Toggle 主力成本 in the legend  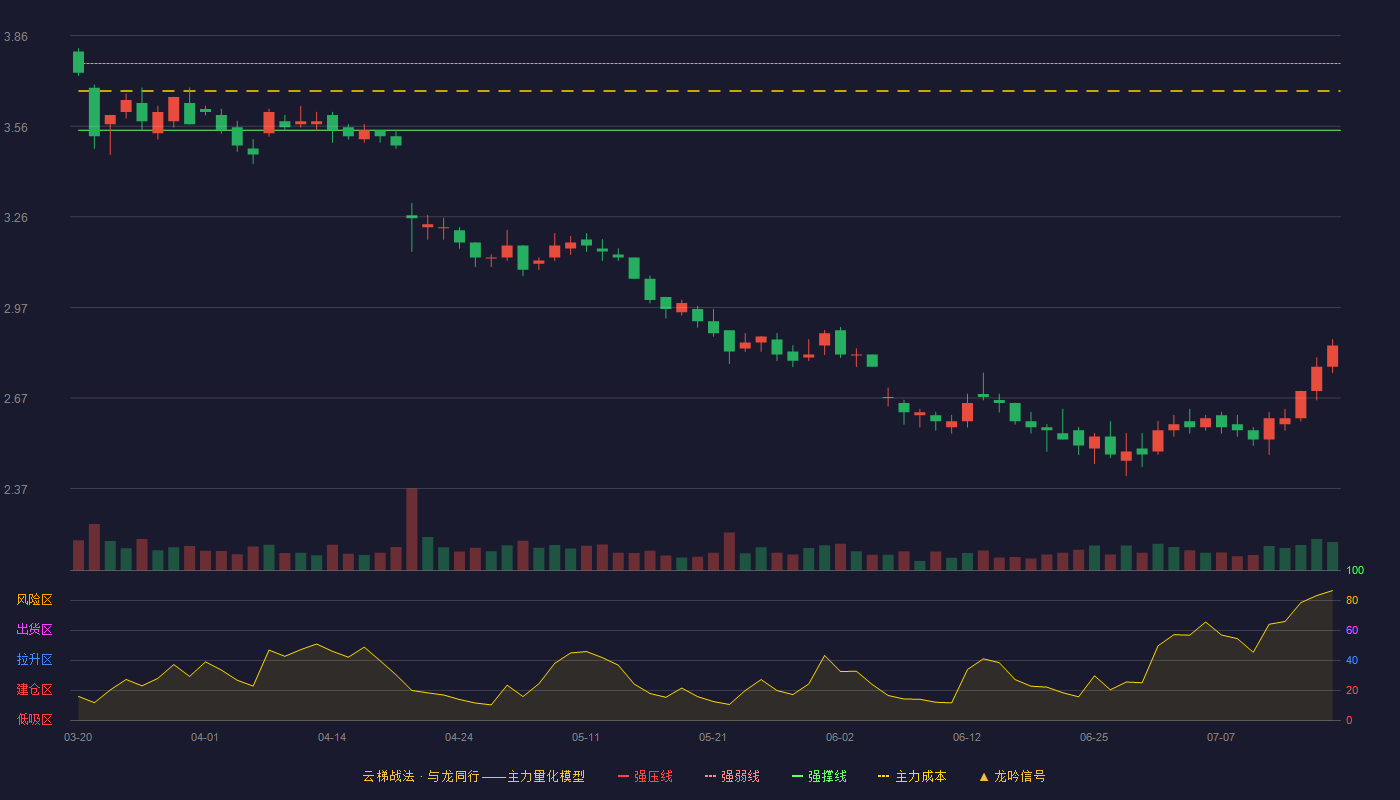912,776
